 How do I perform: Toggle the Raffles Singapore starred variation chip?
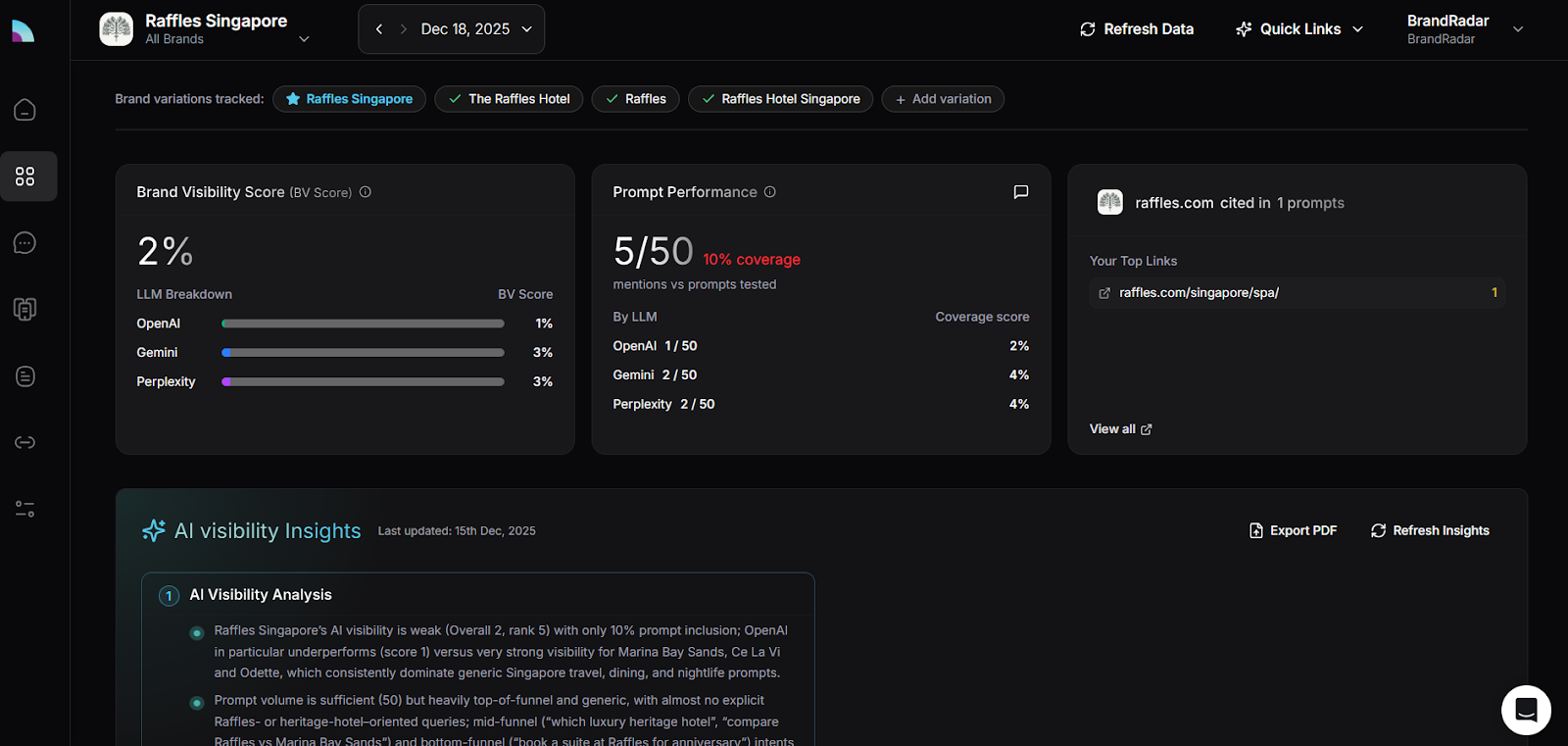coord(349,99)
